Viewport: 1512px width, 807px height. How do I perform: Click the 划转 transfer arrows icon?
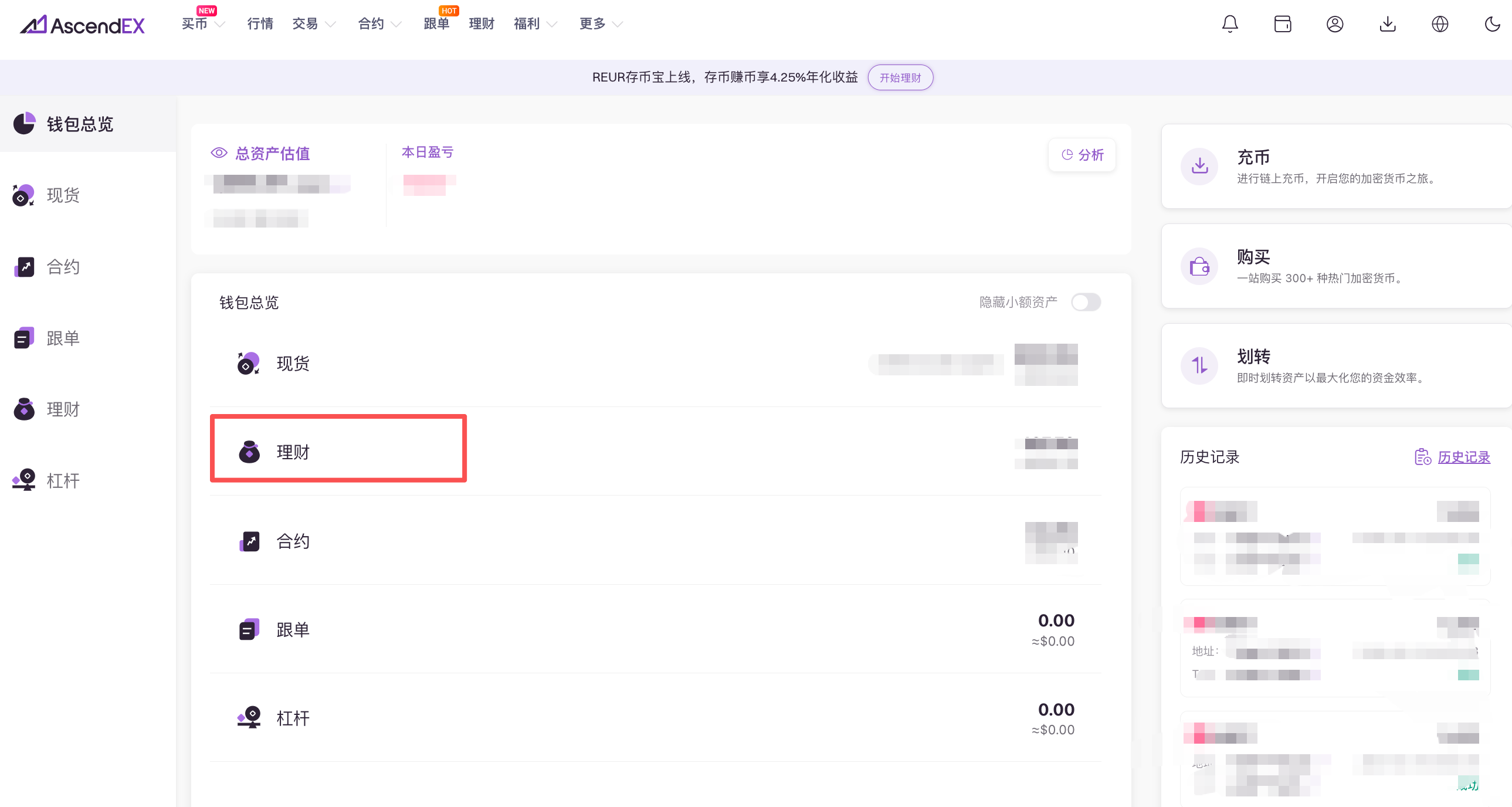click(1200, 365)
